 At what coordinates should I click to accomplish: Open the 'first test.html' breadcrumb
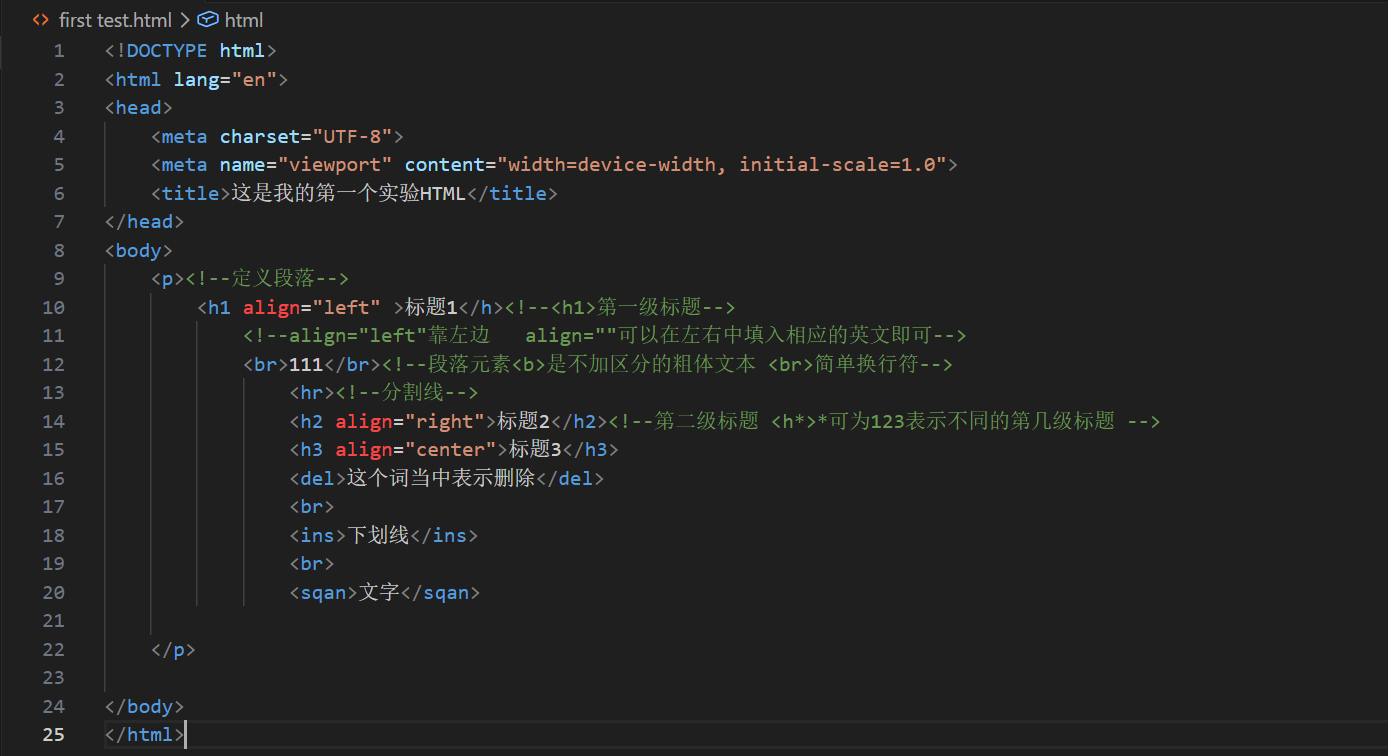click(x=115, y=20)
